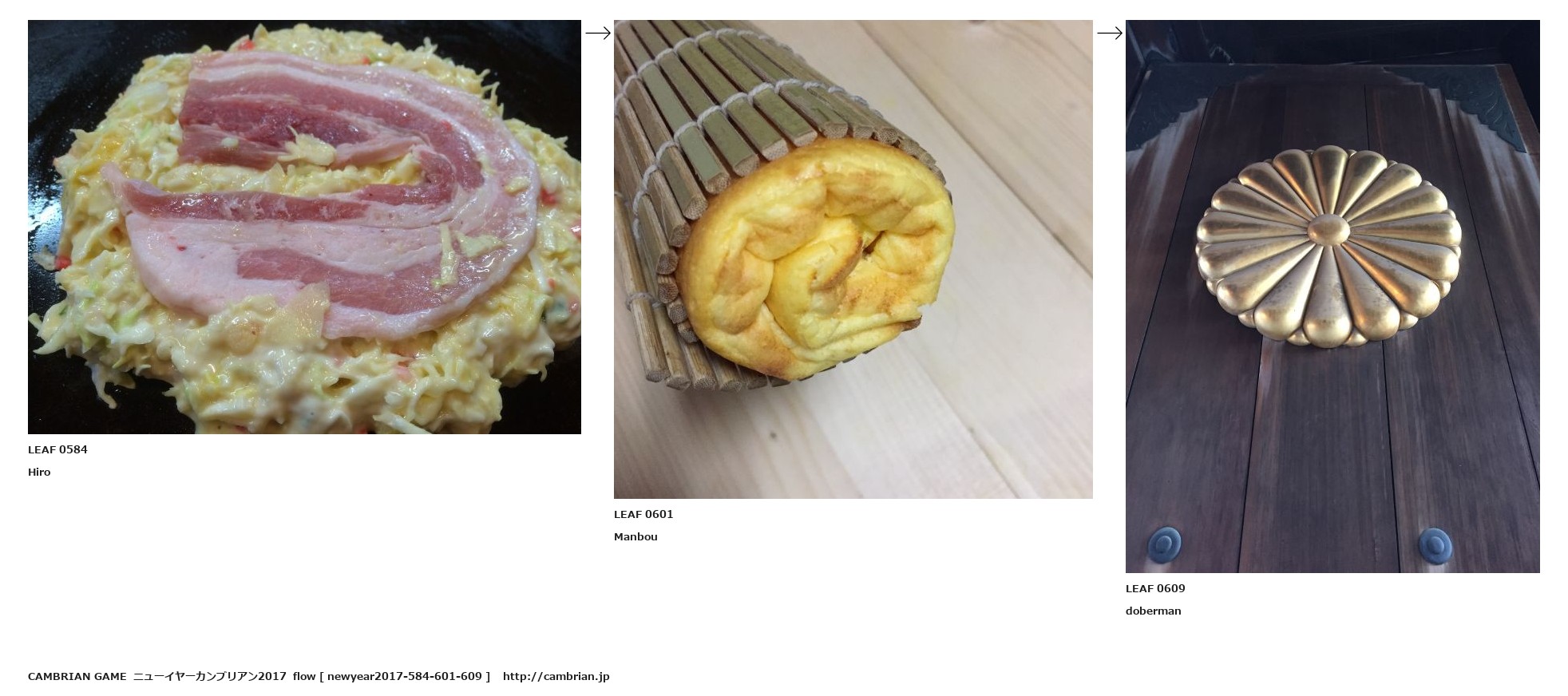The width and height of the screenshot is (1568, 696).
Task: Open the okonomiyaki pork belly photo
Action: [x=304, y=227]
